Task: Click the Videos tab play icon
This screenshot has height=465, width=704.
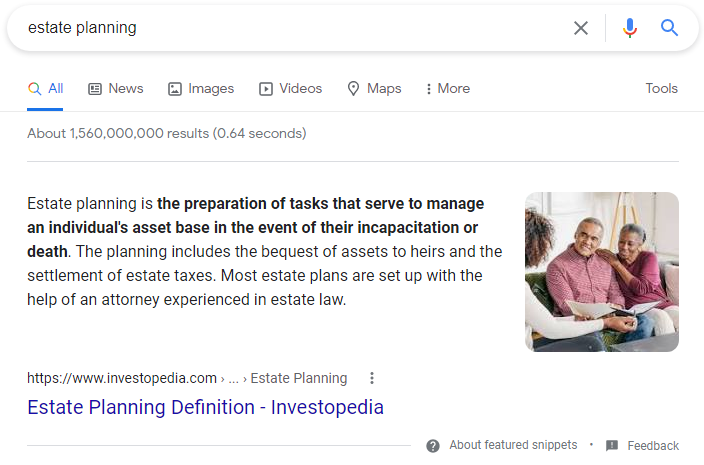Action: click(266, 89)
